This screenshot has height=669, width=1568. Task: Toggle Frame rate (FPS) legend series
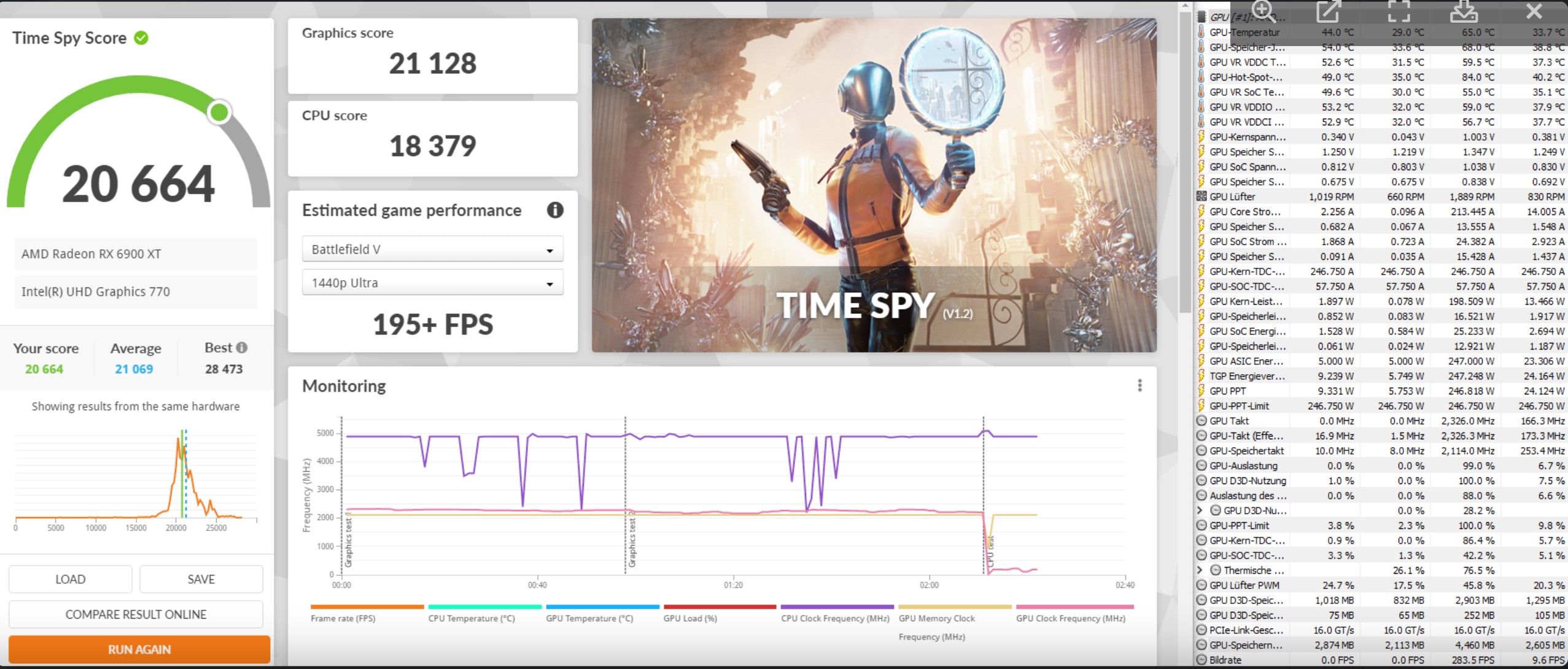point(343,618)
